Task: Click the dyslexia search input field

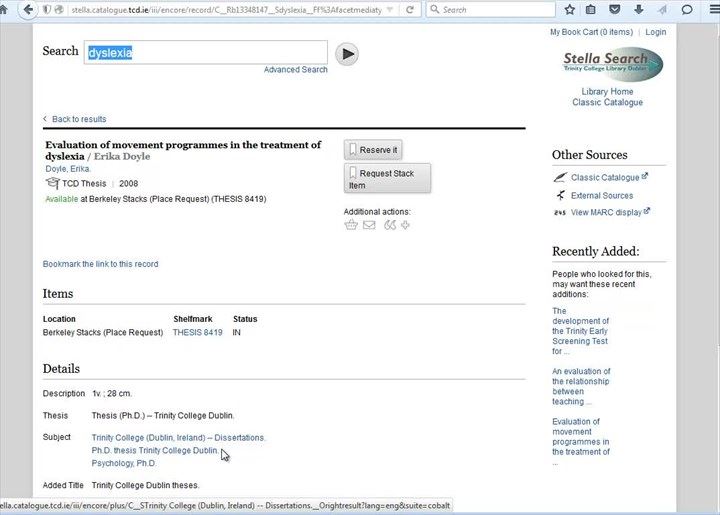Action: tap(206, 53)
